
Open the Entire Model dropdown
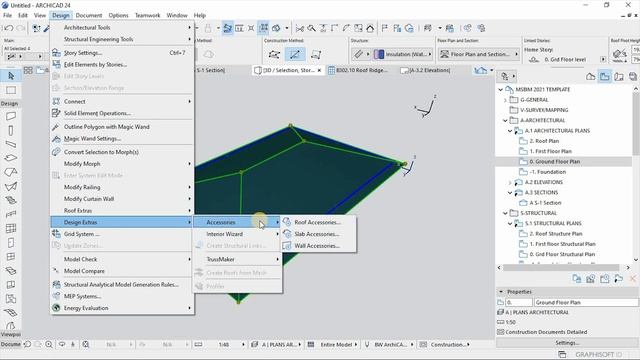pyautogui.click(x=339, y=345)
